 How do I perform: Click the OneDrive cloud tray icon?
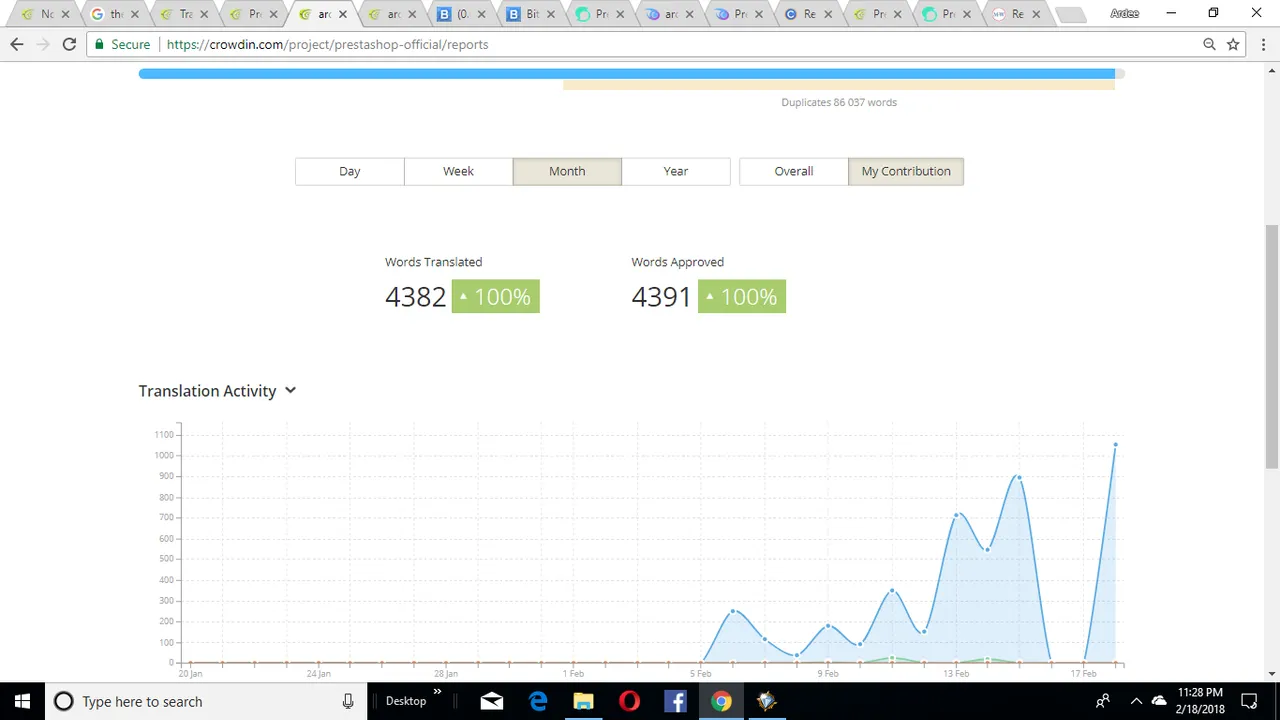pos(1159,701)
